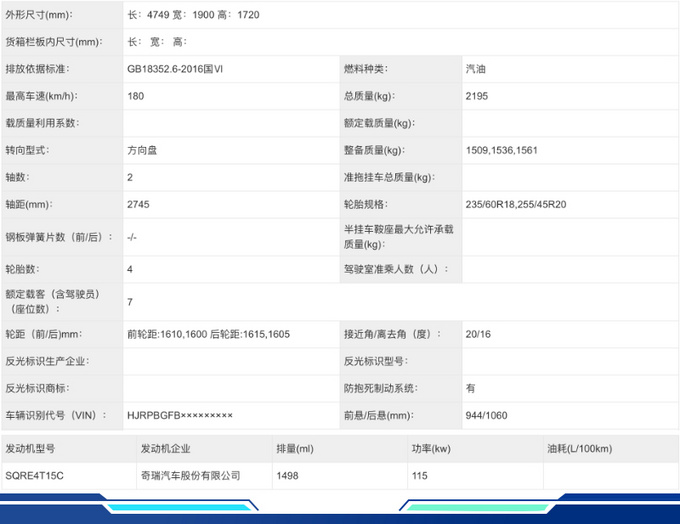This screenshot has height=524, width=680.
Task: Click the 最高车速(km/h) label
Action: (x=42, y=96)
